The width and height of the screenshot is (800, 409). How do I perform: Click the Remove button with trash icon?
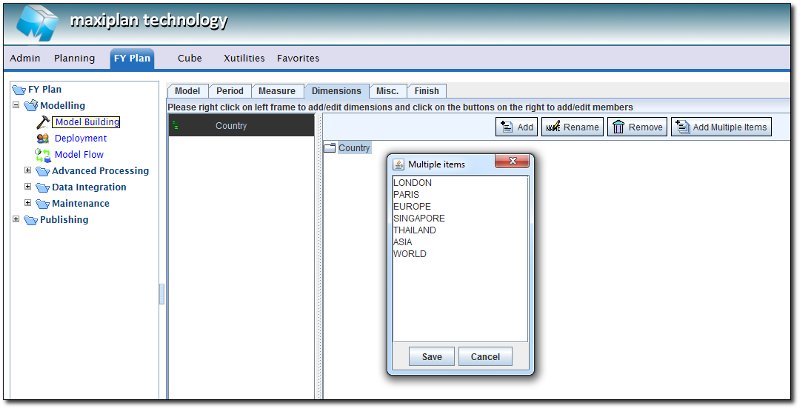[637, 127]
